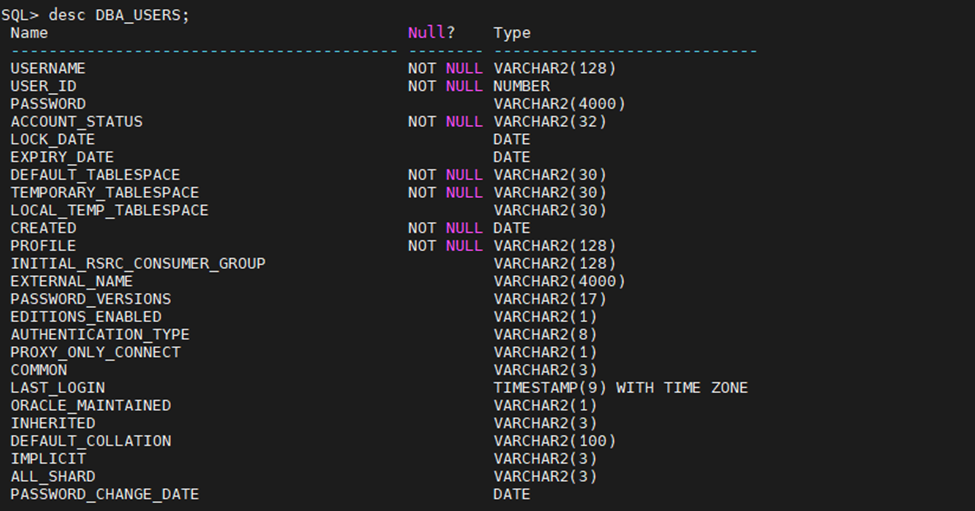975x511 pixels.
Task: Click the Name column header
Action: coord(29,33)
